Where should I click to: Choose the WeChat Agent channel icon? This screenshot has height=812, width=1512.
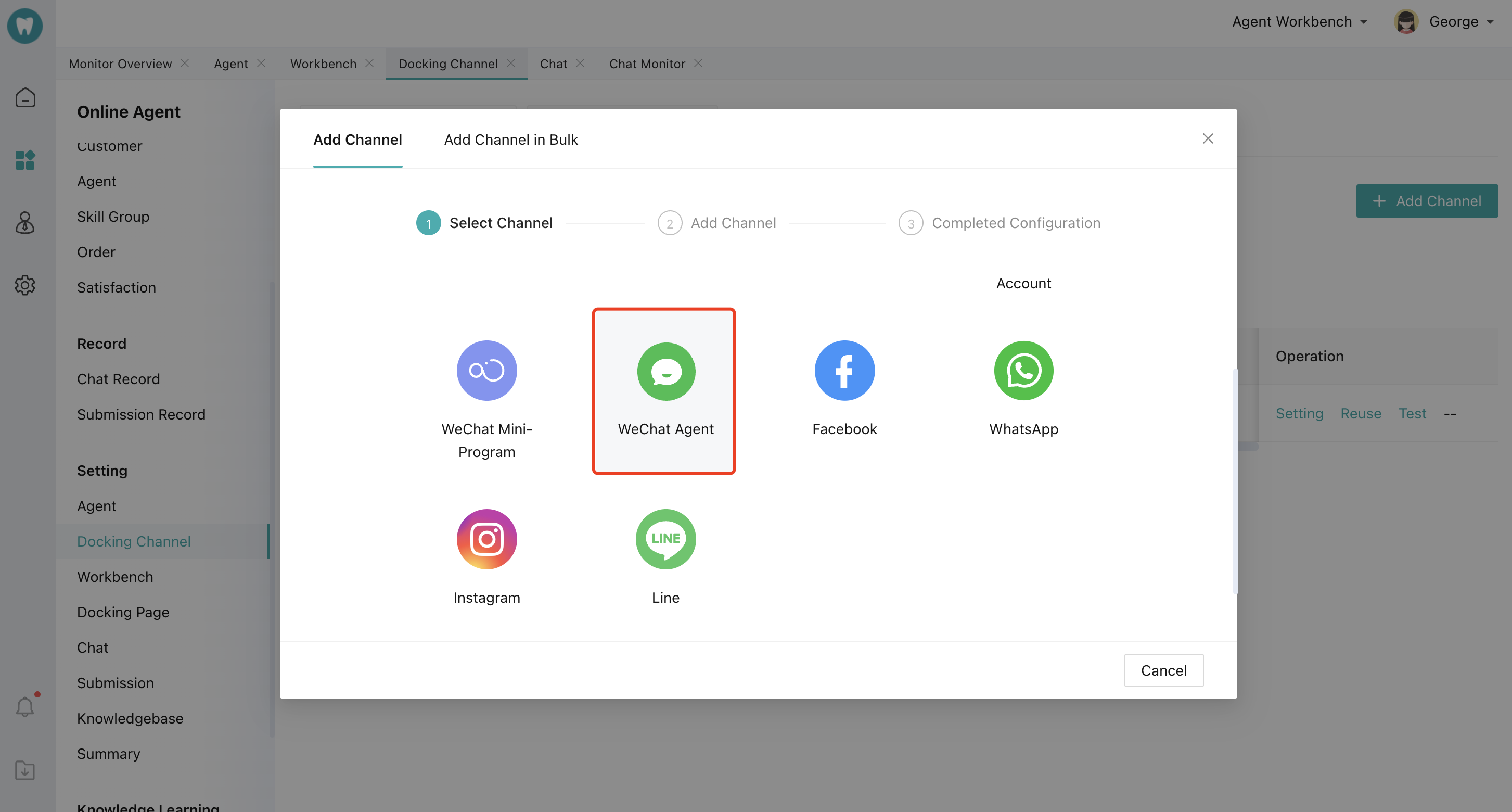(665, 371)
